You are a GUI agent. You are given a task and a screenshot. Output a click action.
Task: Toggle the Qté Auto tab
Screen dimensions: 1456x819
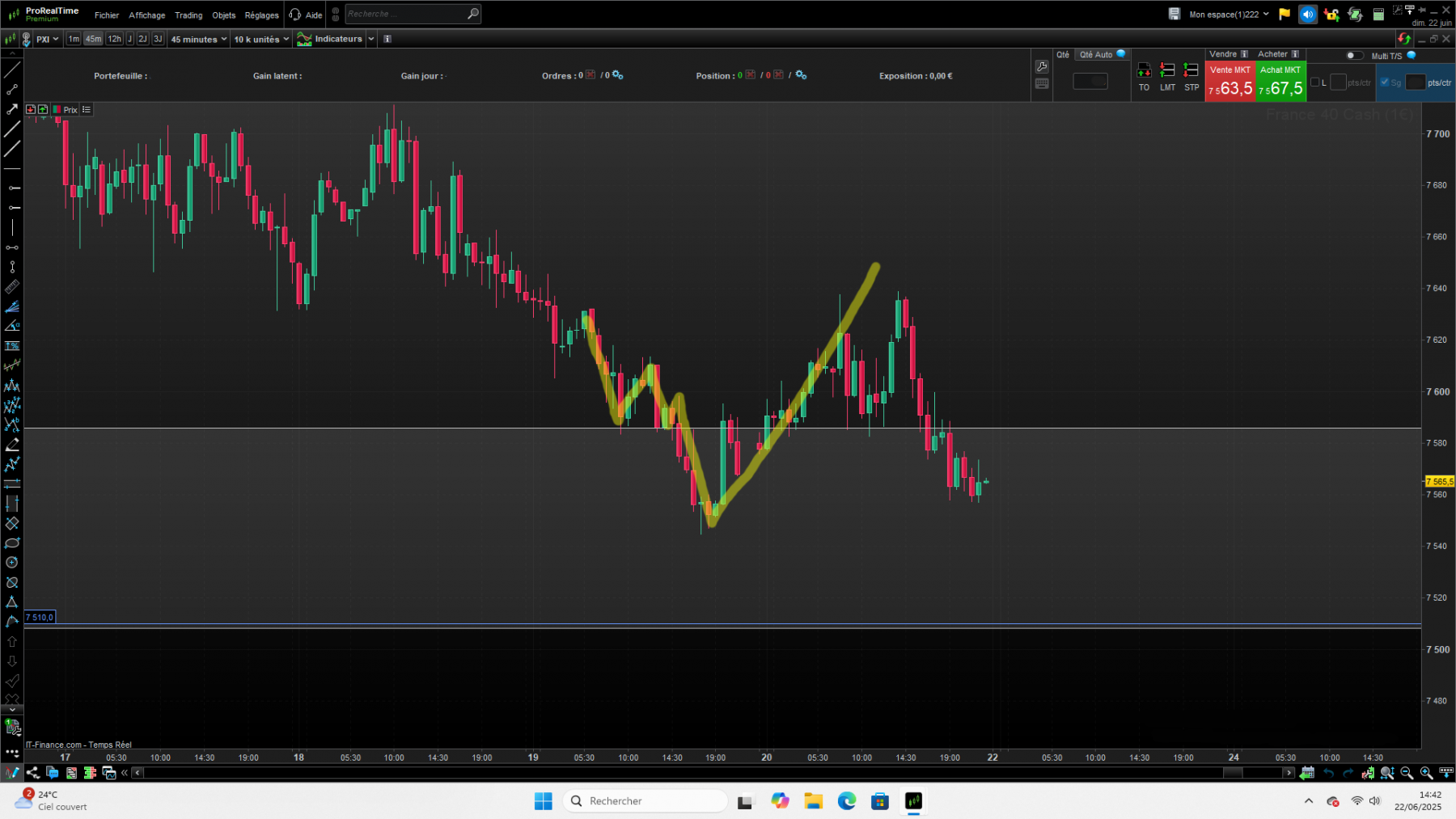point(1103,54)
